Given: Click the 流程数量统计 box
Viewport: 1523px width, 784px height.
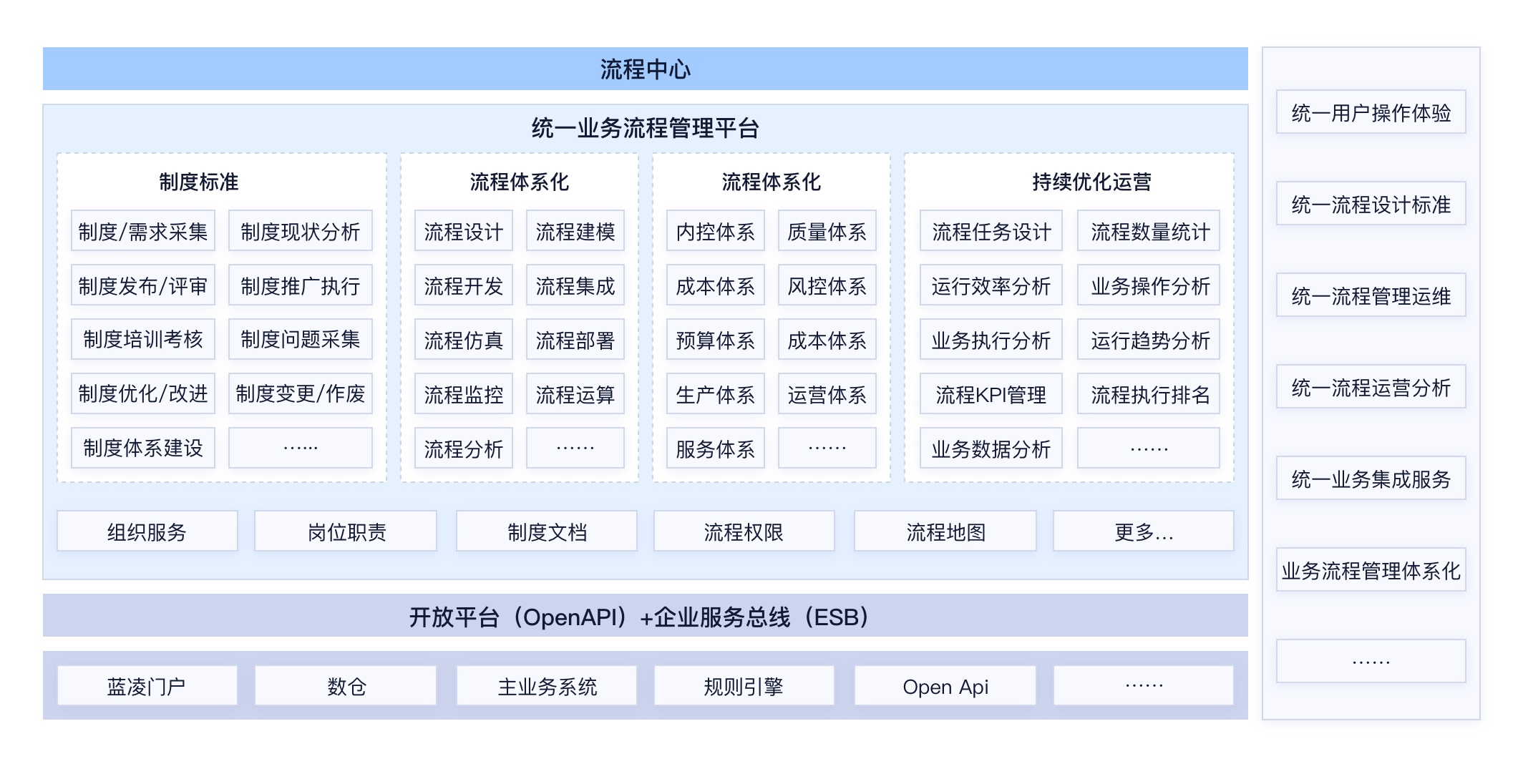Looking at the screenshot, I should (1149, 231).
